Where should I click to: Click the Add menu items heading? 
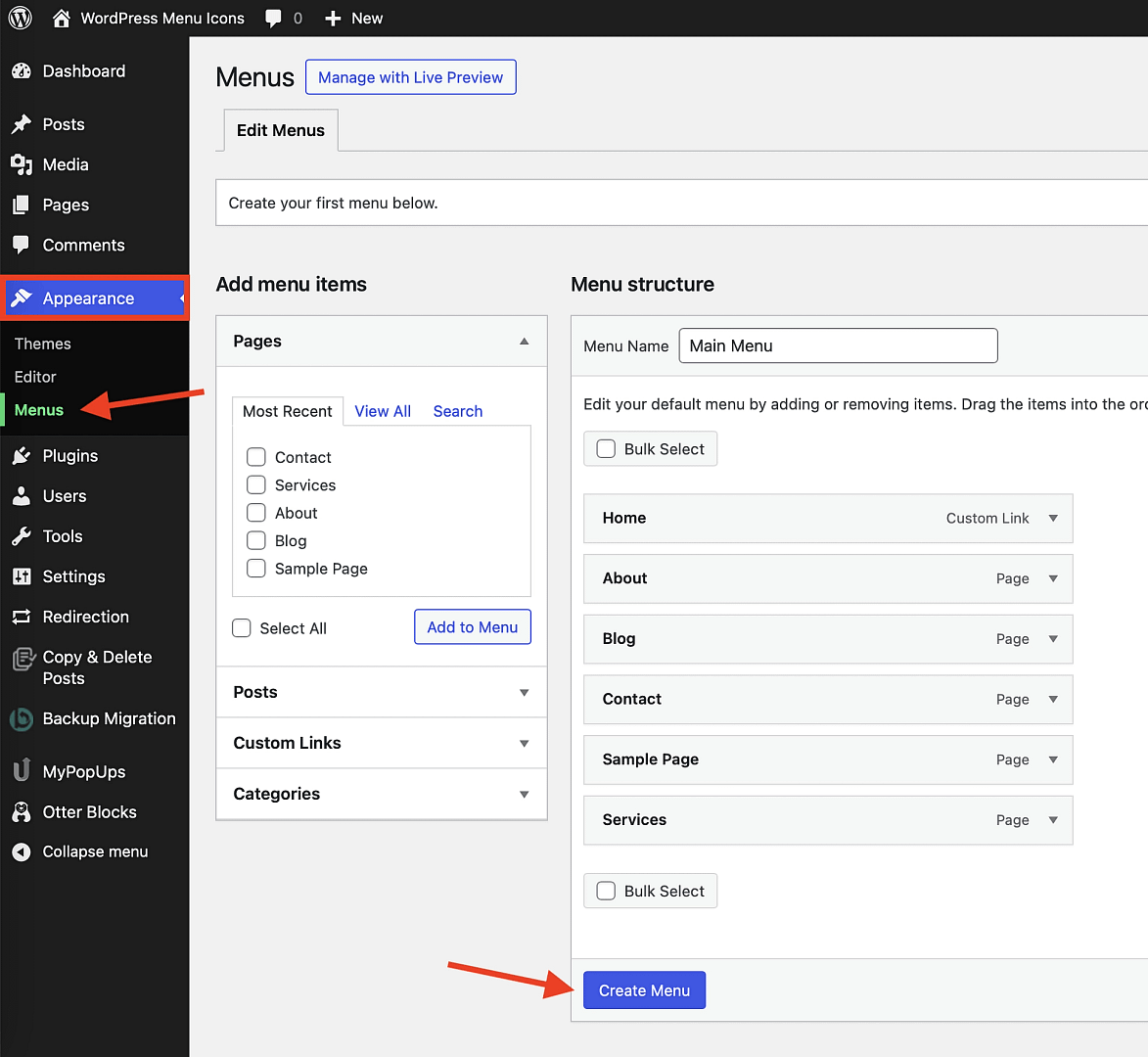[x=292, y=284]
